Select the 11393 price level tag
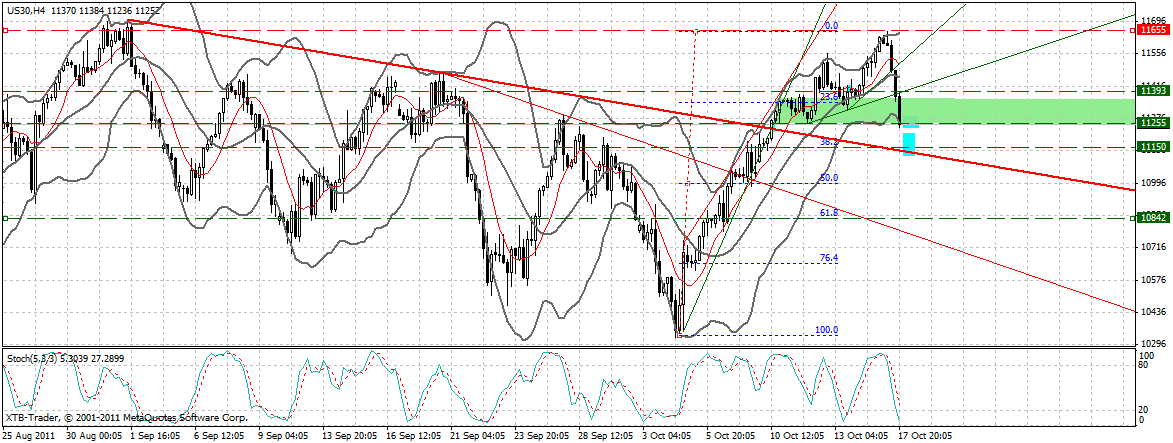1173x443 pixels. coord(1152,91)
